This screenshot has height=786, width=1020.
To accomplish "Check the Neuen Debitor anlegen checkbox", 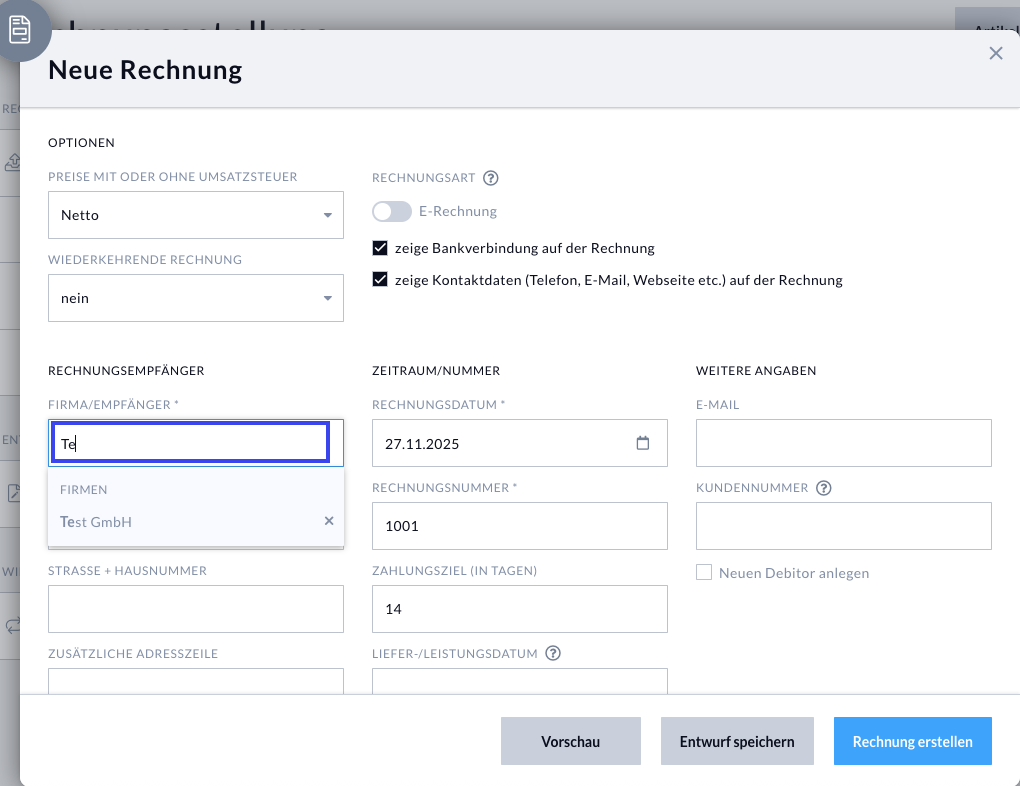I will pyautogui.click(x=704, y=573).
